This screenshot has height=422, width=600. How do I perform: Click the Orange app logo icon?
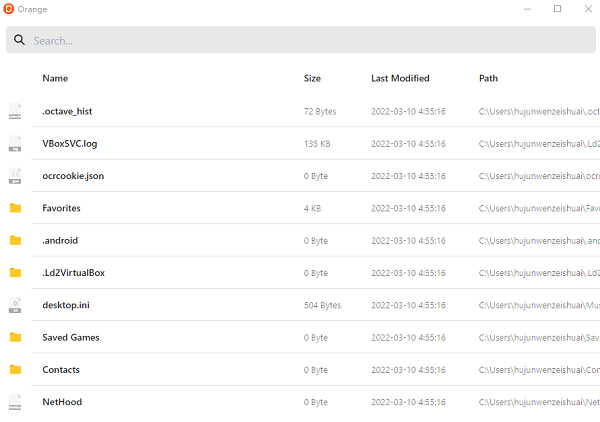coord(9,9)
